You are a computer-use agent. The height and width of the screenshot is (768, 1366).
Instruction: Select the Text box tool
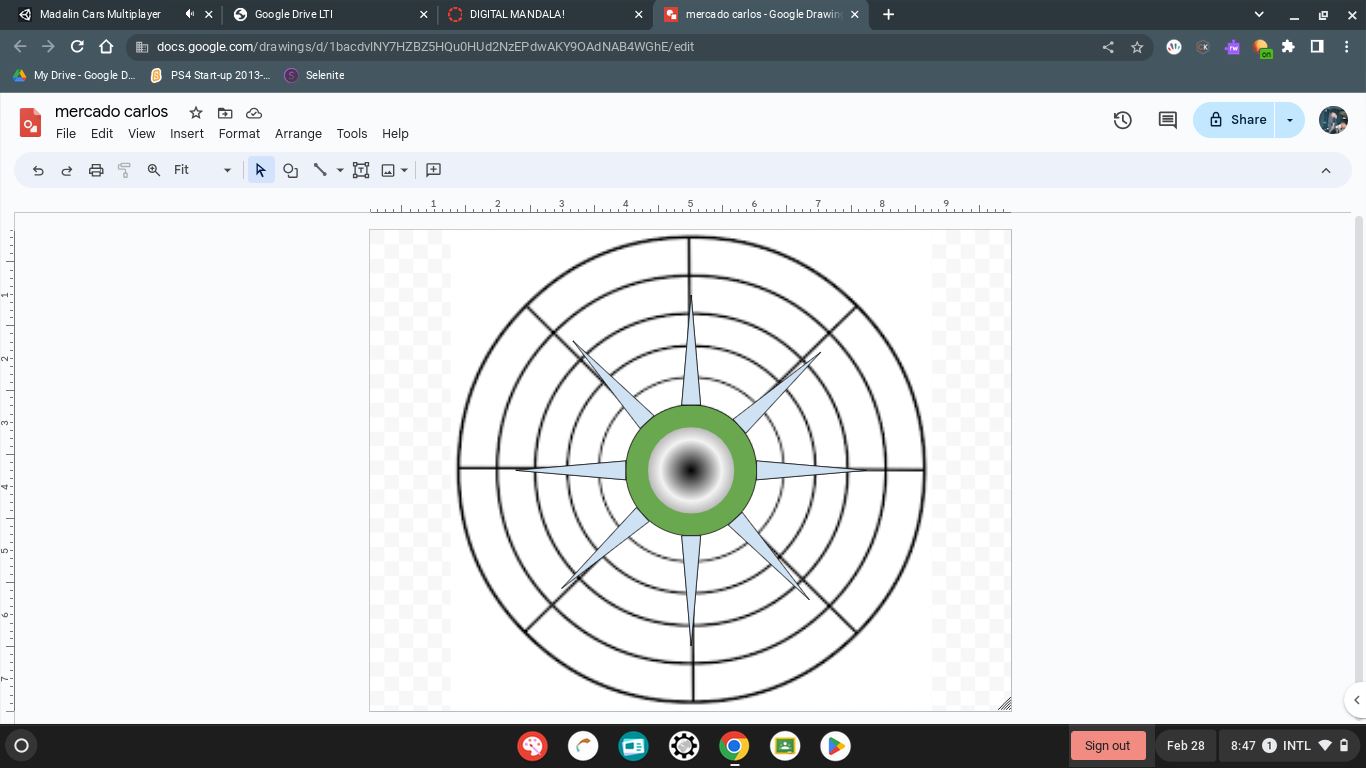pyautogui.click(x=361, y=170)
